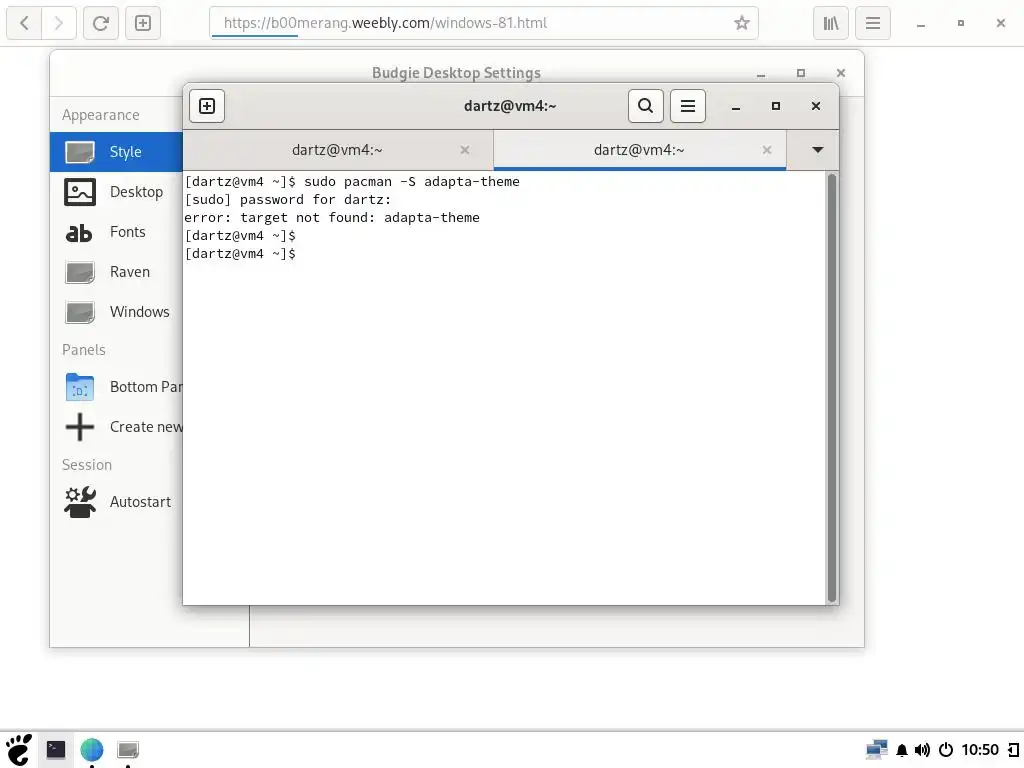Click Budgie settings icon in taskbar
Viewport: 1024px width, 768px height.
point(128,750)
